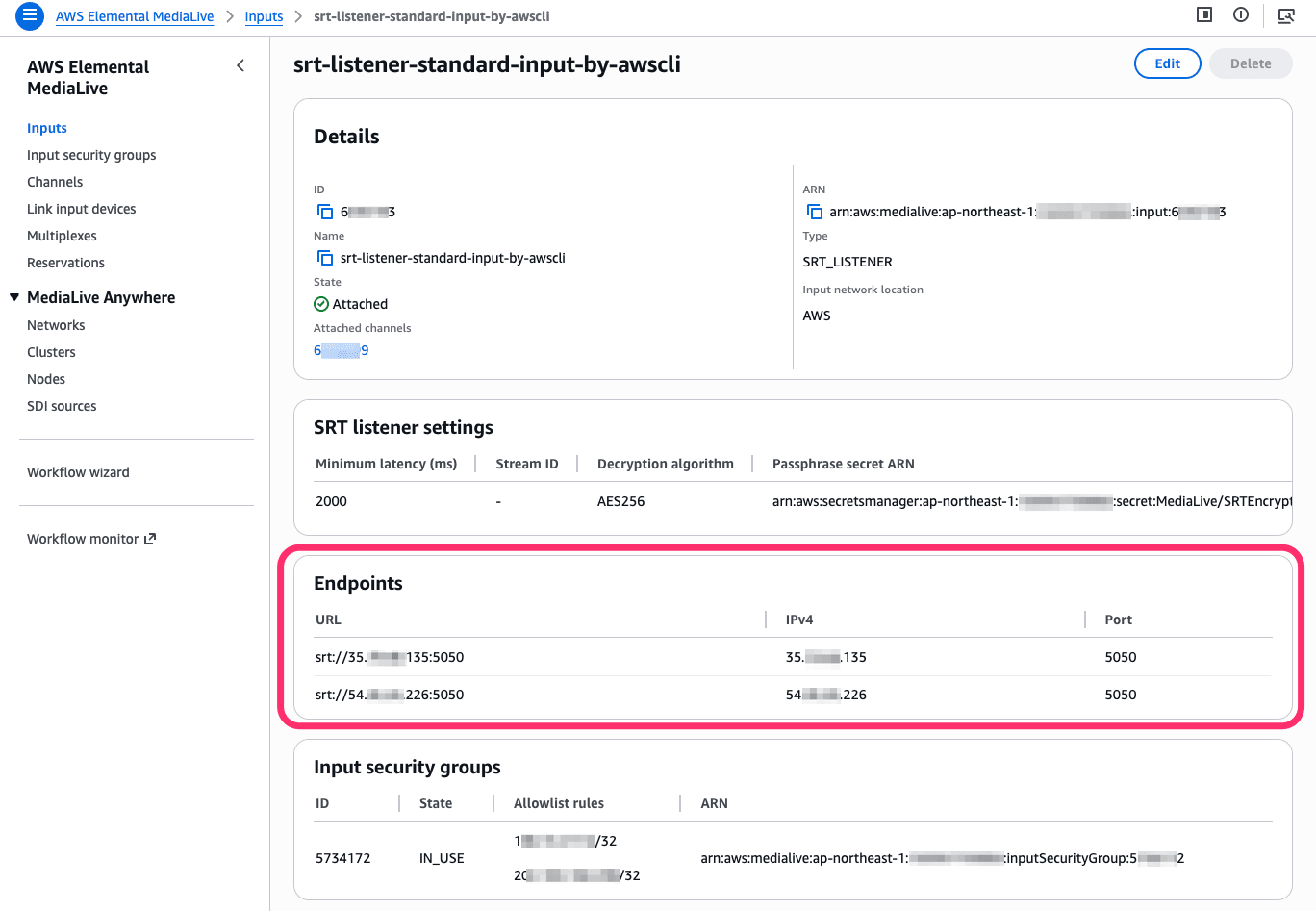Click the endpoint URL ending in 135:5050
1316x911 pixels.
pos(390,657)
